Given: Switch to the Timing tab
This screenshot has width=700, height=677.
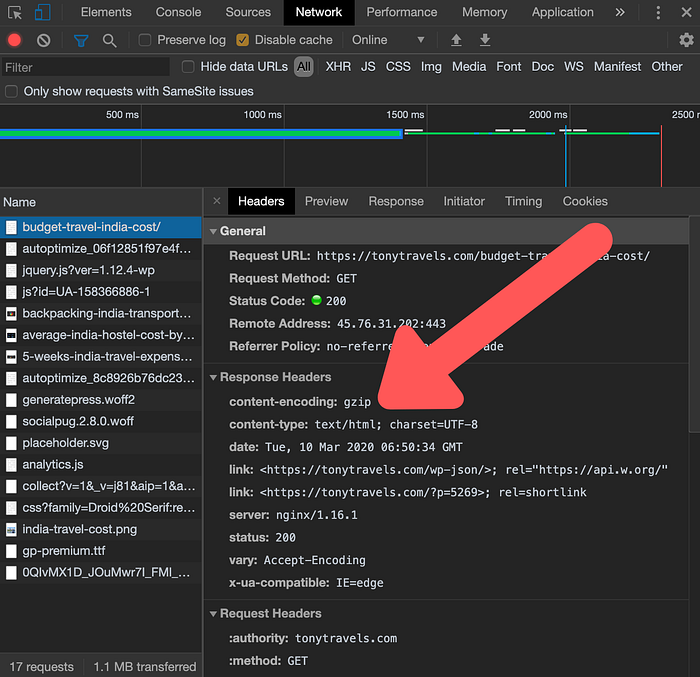Looking at the screenshot, I should click(x=523, y=201).
